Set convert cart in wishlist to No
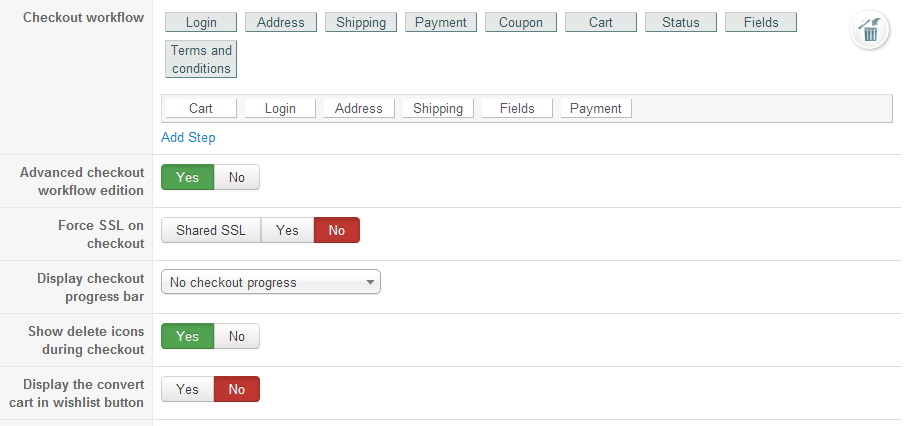Screen dimensions: 909x426 point(237,389)
